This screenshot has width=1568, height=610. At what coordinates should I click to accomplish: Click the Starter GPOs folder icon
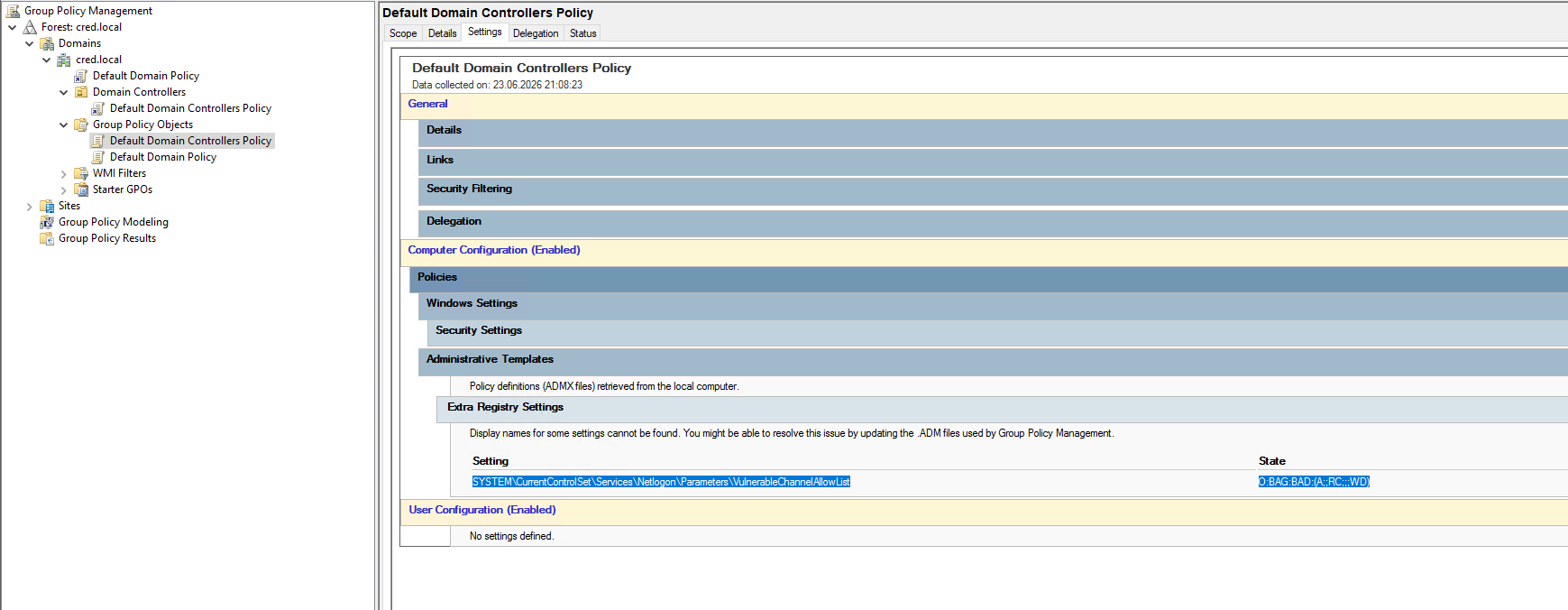point(81,189)
